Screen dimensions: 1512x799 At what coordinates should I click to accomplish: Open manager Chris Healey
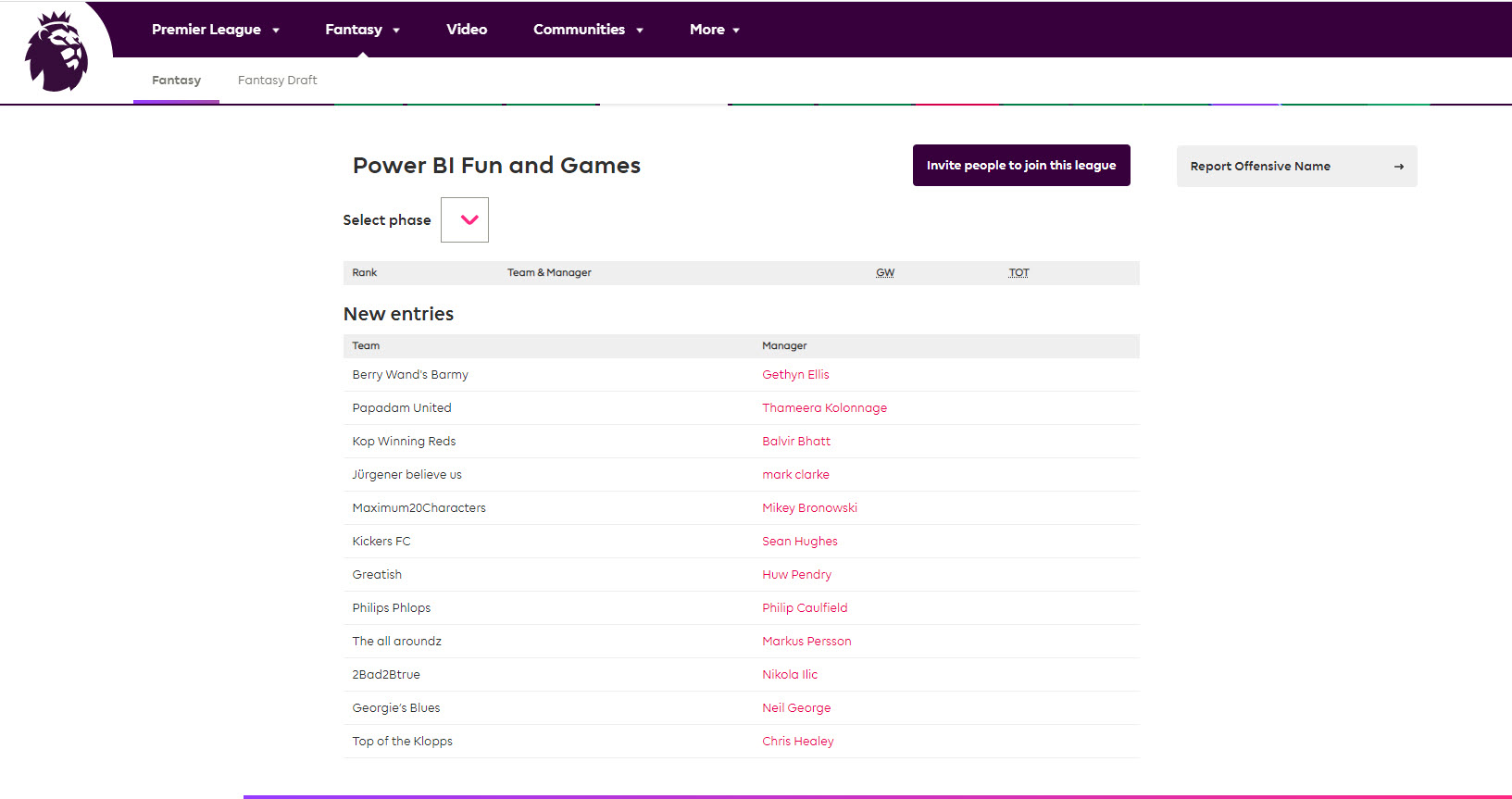pyautogui.click(x=797, y=742)
